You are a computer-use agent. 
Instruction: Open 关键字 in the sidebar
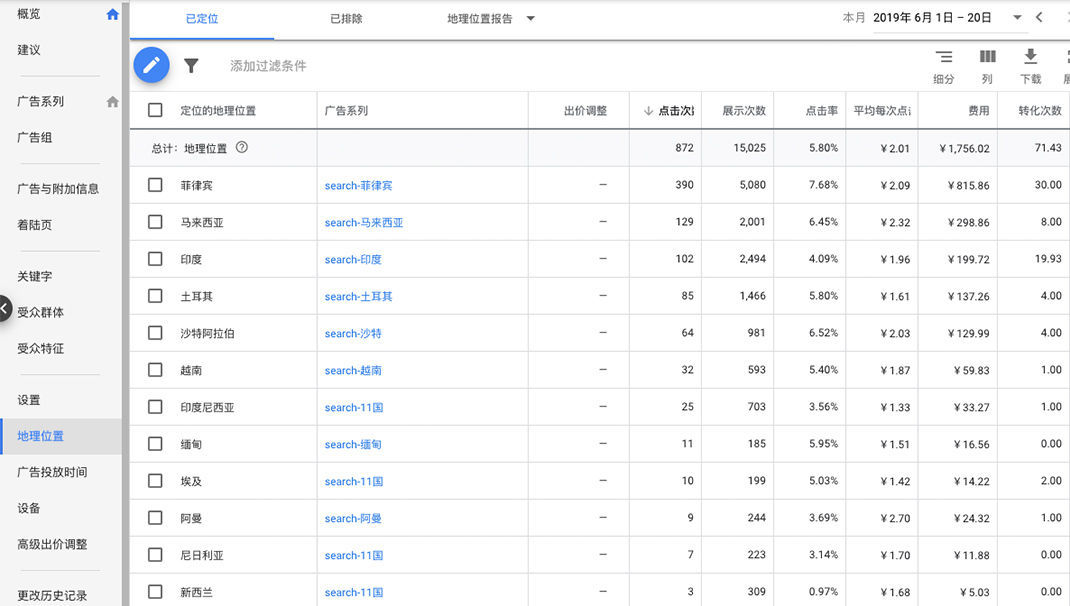coord(35,276)
